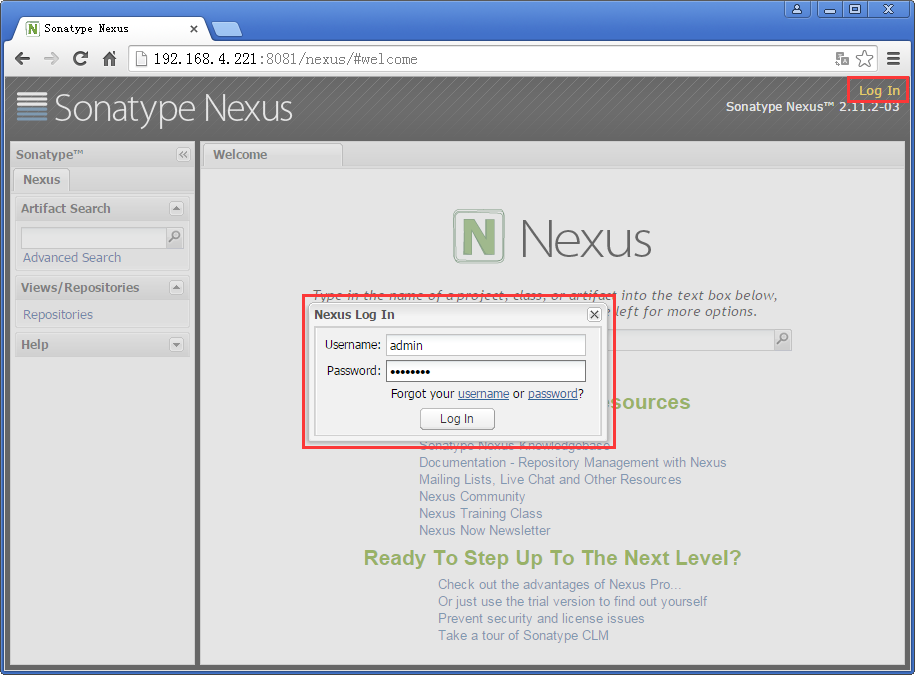Click the page icon left of the URL

(x=141, y=58)
